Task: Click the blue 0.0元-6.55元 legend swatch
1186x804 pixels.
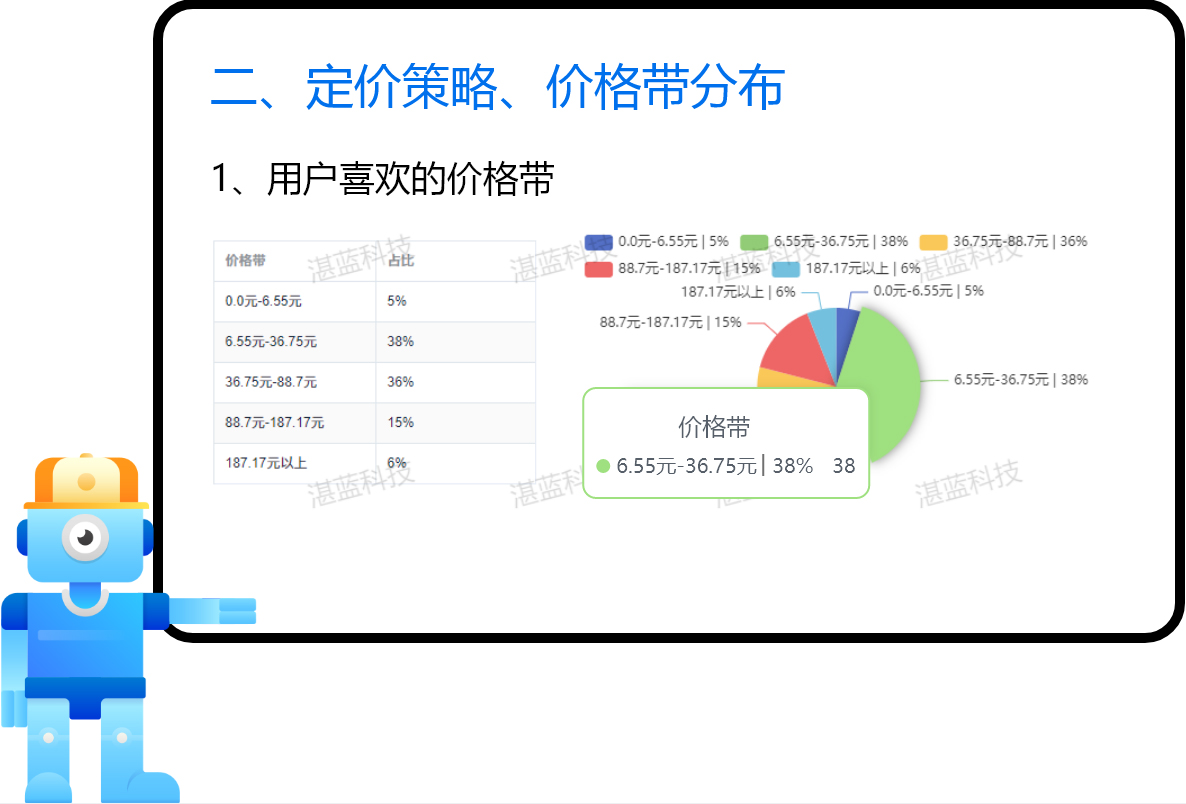Action: pyautogui.click(x=598, y=242)
